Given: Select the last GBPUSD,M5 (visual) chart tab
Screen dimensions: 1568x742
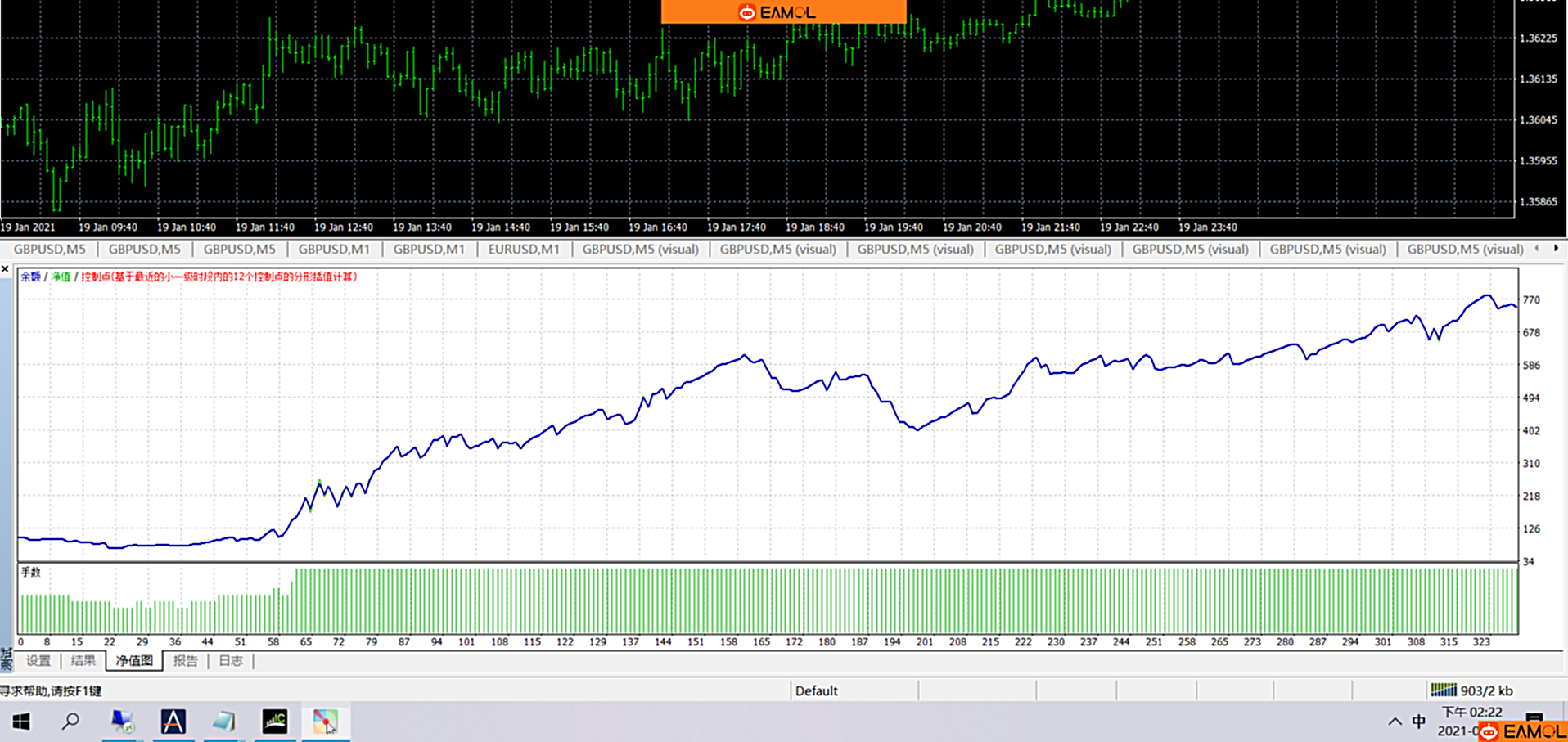Looking at the screenshot, I should click(x=1465, y=250).
